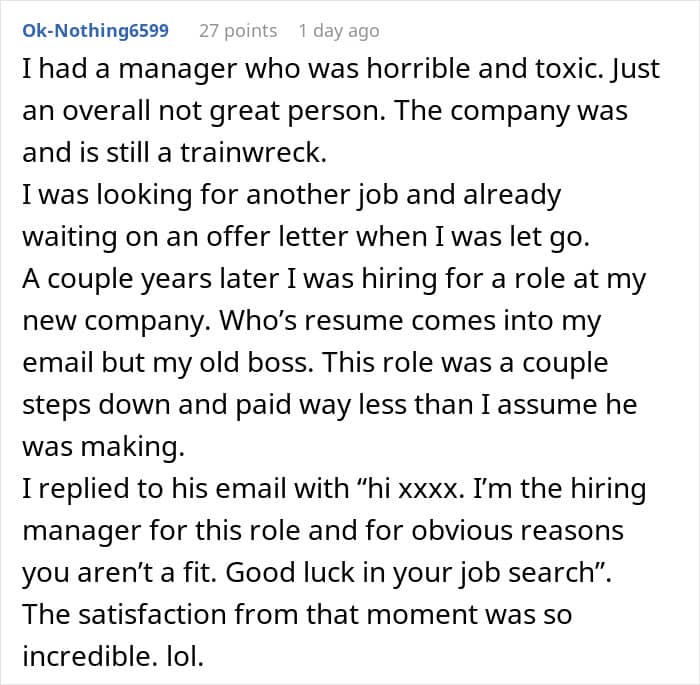700x685 pixels.
Task: Click the word "trainwreck" in the comment
Action: 254,152
